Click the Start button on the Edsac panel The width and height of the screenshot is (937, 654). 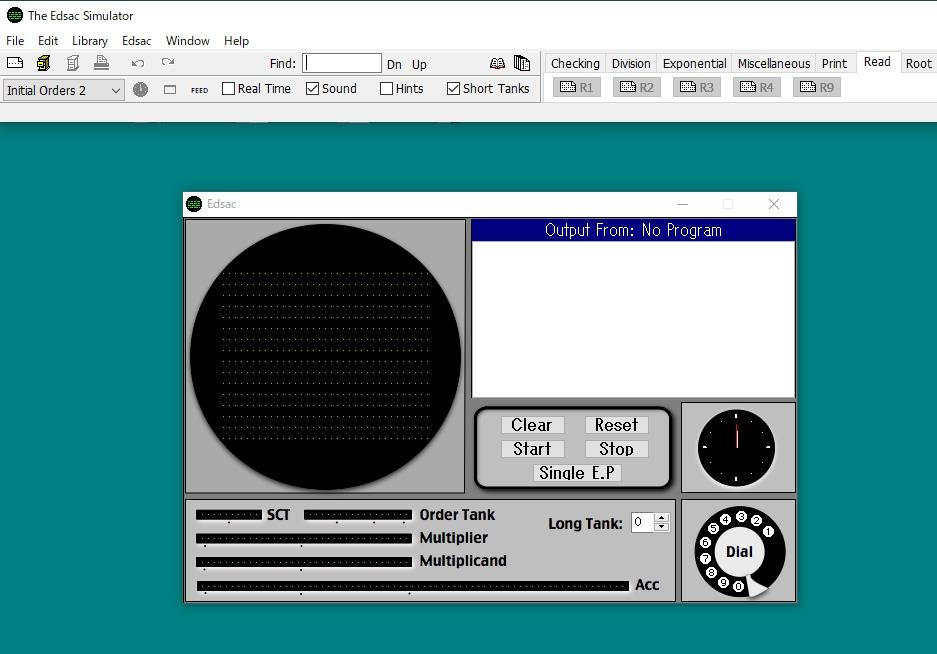click(532, 449)
